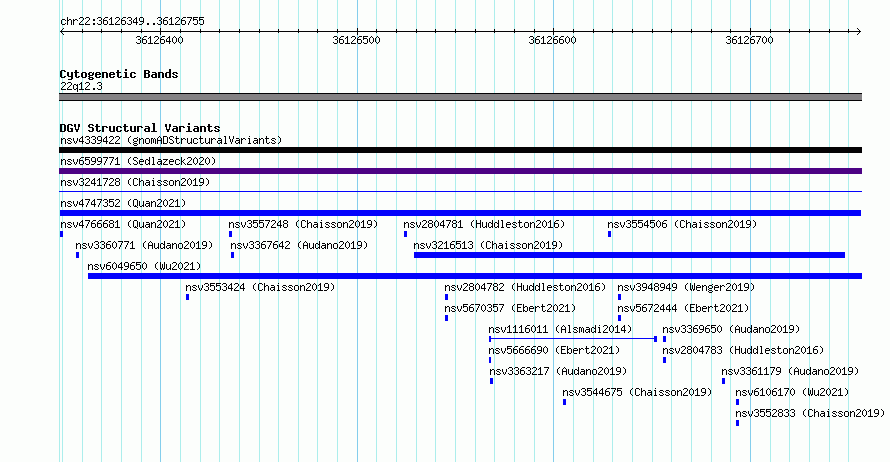Select the small marker under nsv2804781
This screenshot has width=890, height=462.
405,234
